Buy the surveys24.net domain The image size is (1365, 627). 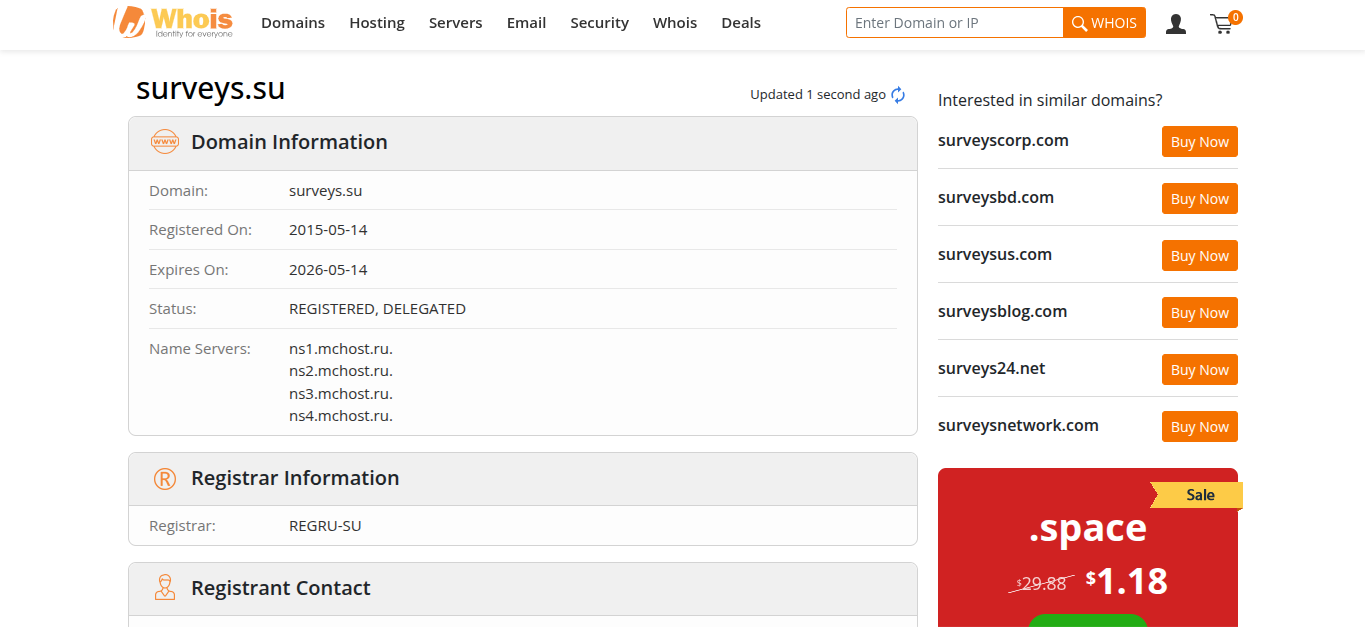(x=1199, y=369)
